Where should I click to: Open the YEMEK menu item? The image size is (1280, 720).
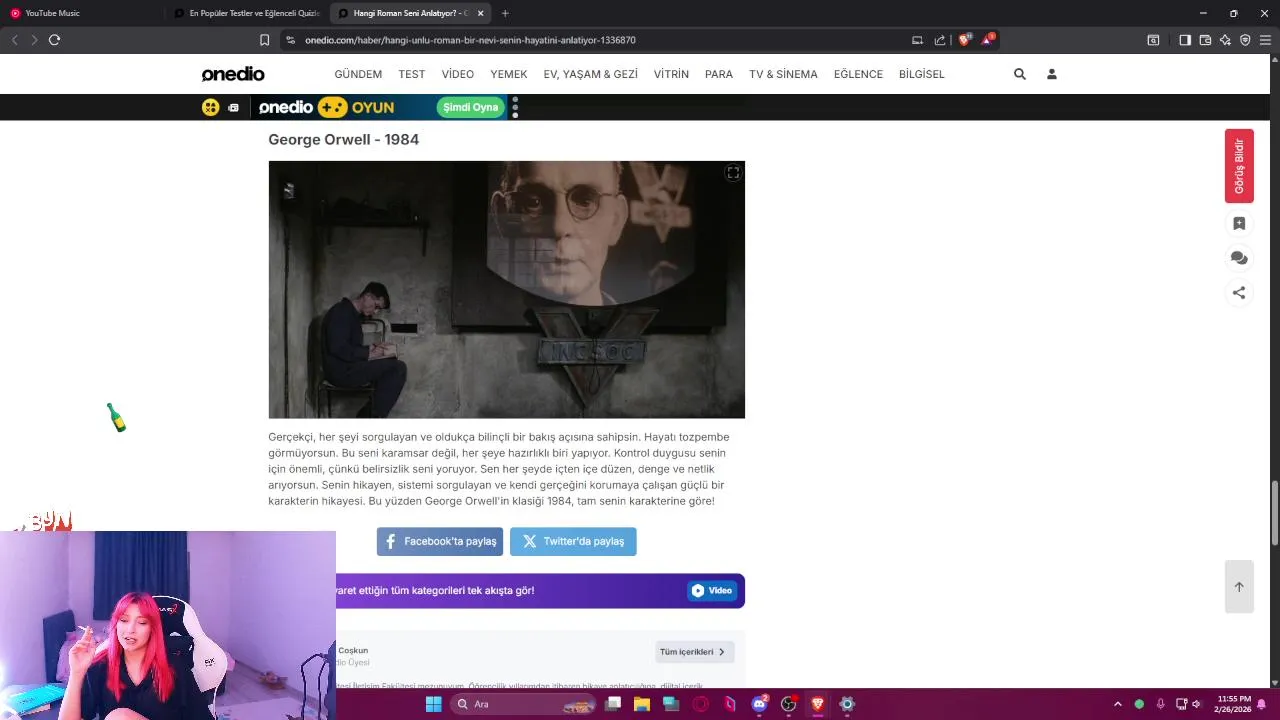[509, 74]
